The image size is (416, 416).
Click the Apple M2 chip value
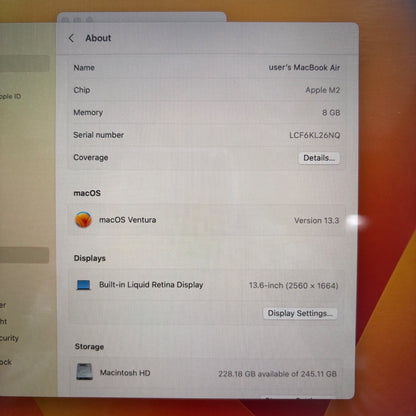tap(323, 90)
